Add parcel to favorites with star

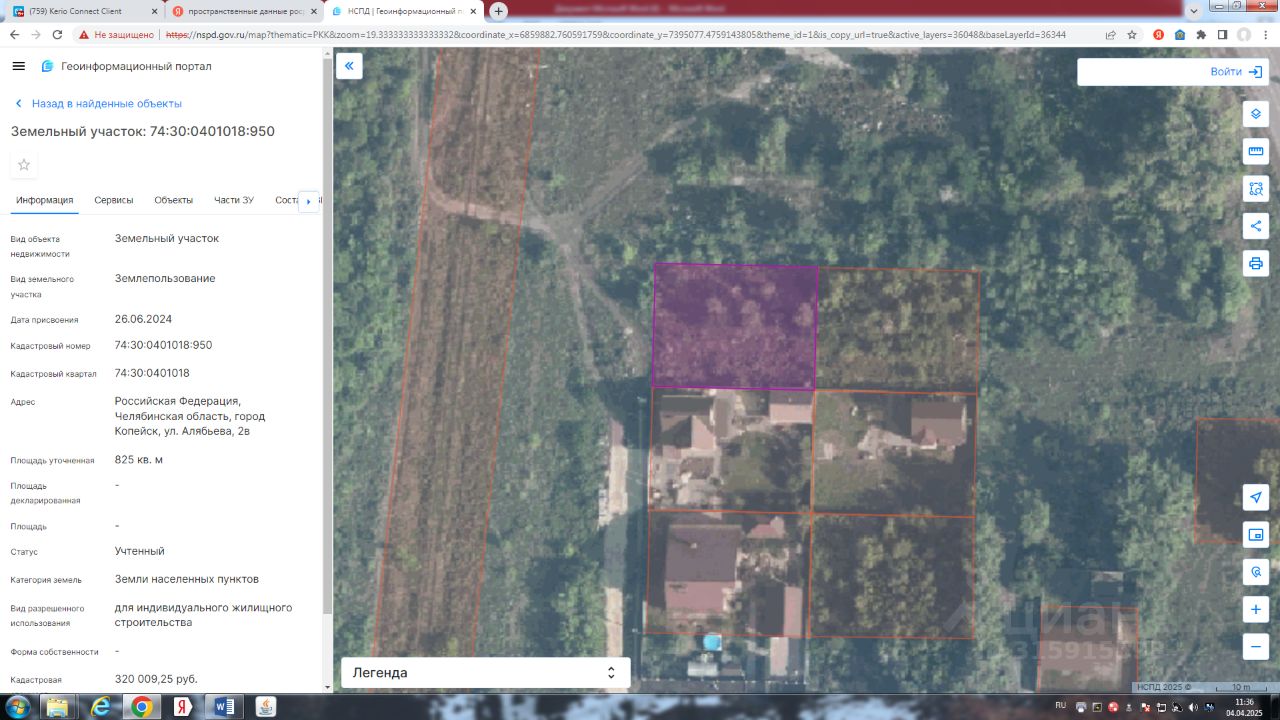pos(24,165)
